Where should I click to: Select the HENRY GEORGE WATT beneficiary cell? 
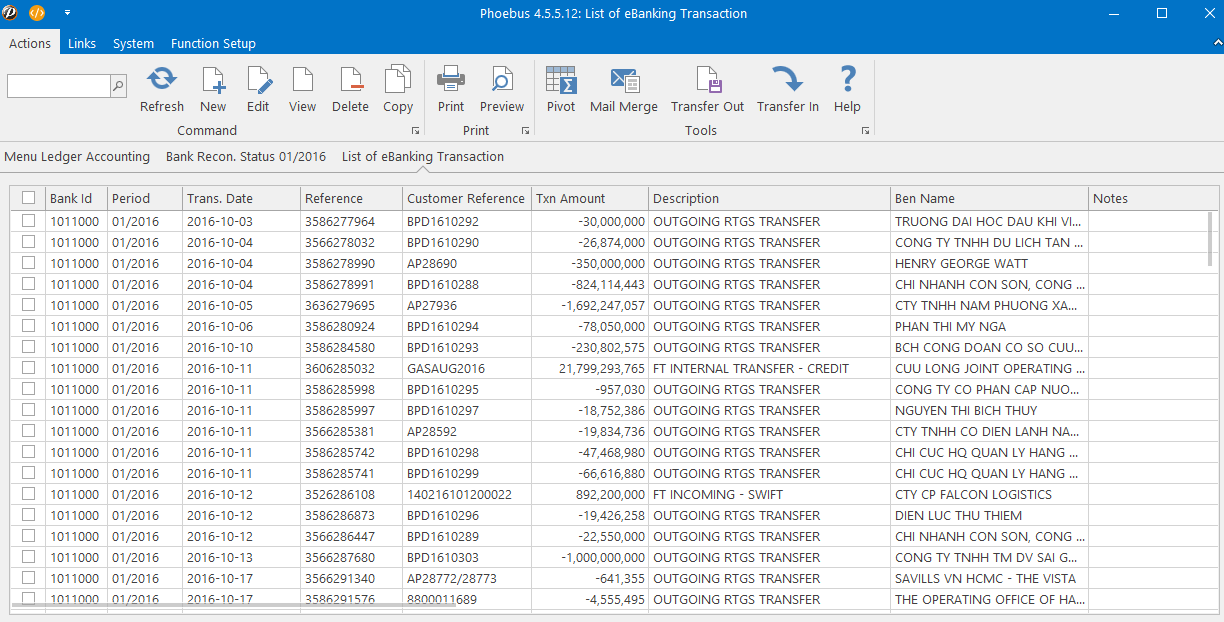pyautogui.click(x=989, y=263)
